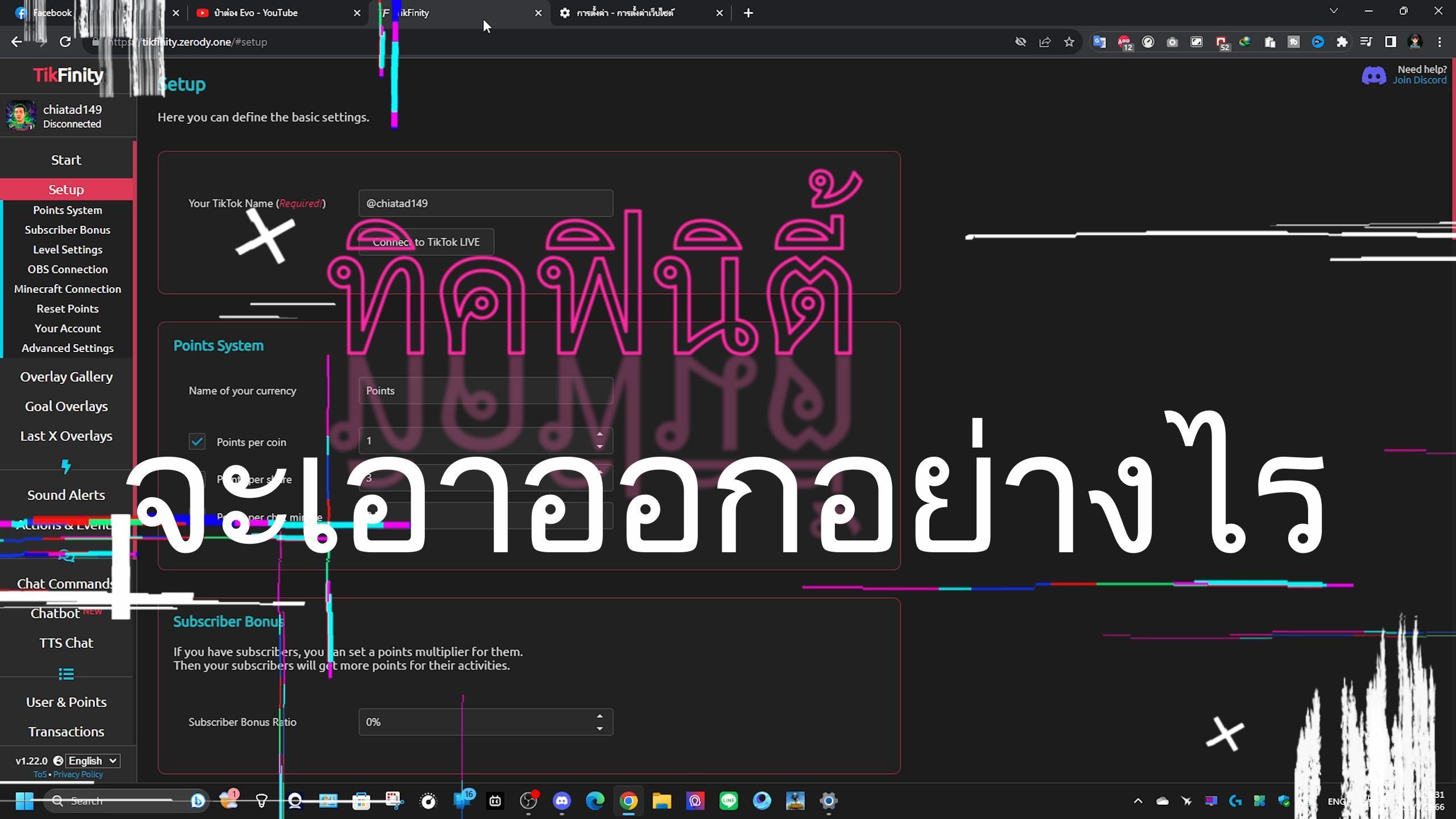
Task: Click Connect to TikTok LIVE button
Action: pyautogui.click(x=426, y=242)
